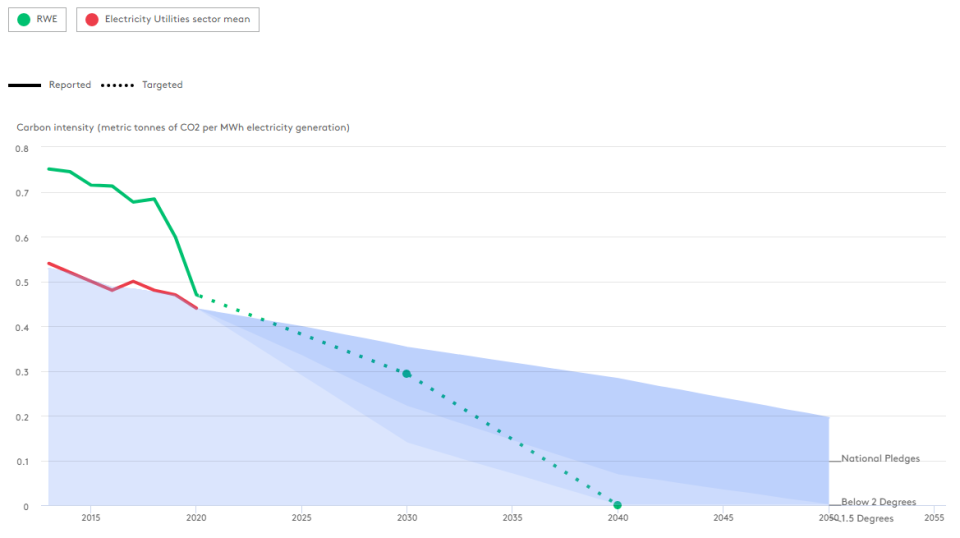
Task: Click the 2045 x-axis tick label
Action: click(x=723, y=518)
